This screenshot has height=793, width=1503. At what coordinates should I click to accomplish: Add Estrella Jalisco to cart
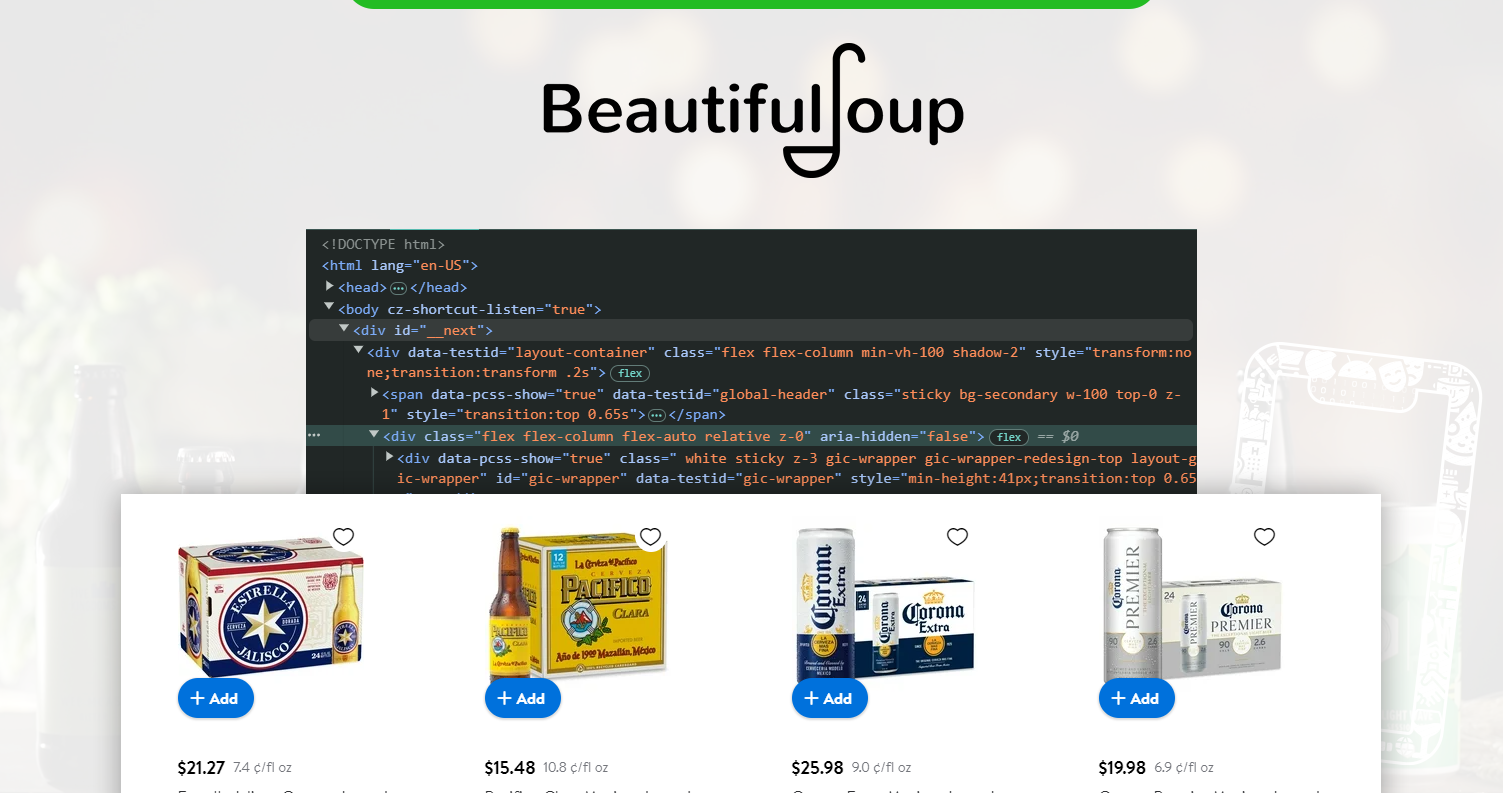(x=215, y=698)
